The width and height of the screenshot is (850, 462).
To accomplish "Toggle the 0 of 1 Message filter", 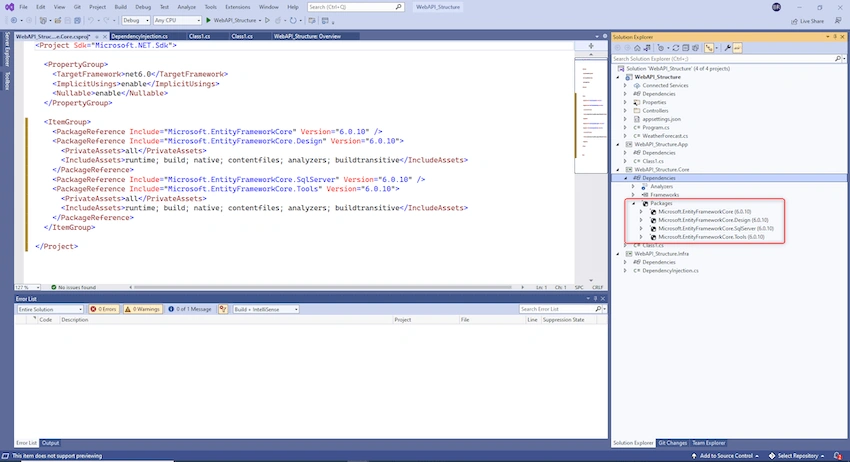I will 190,309.
